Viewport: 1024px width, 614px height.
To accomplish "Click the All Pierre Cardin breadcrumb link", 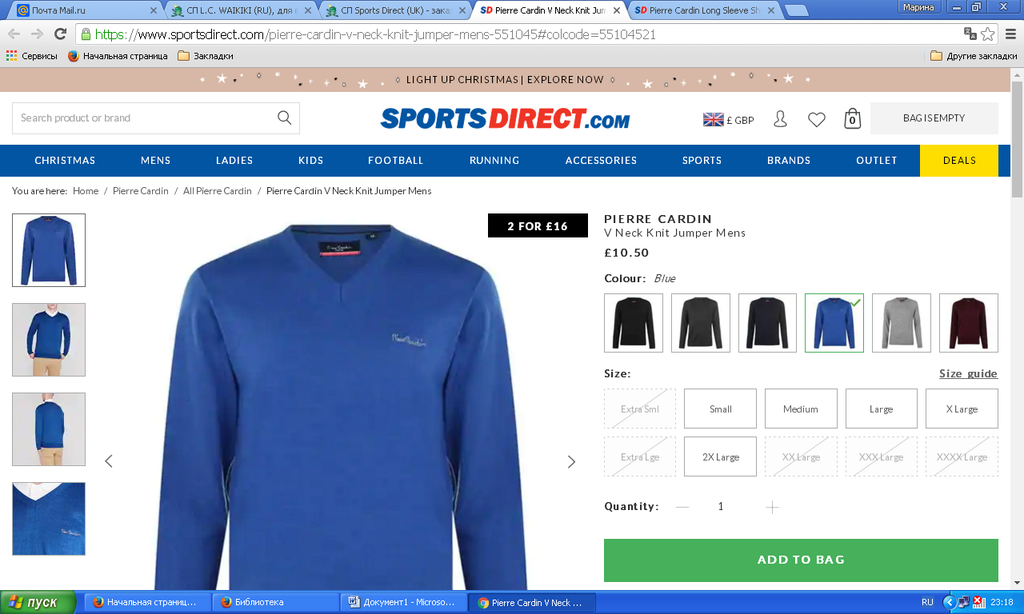I will point(217,191).
